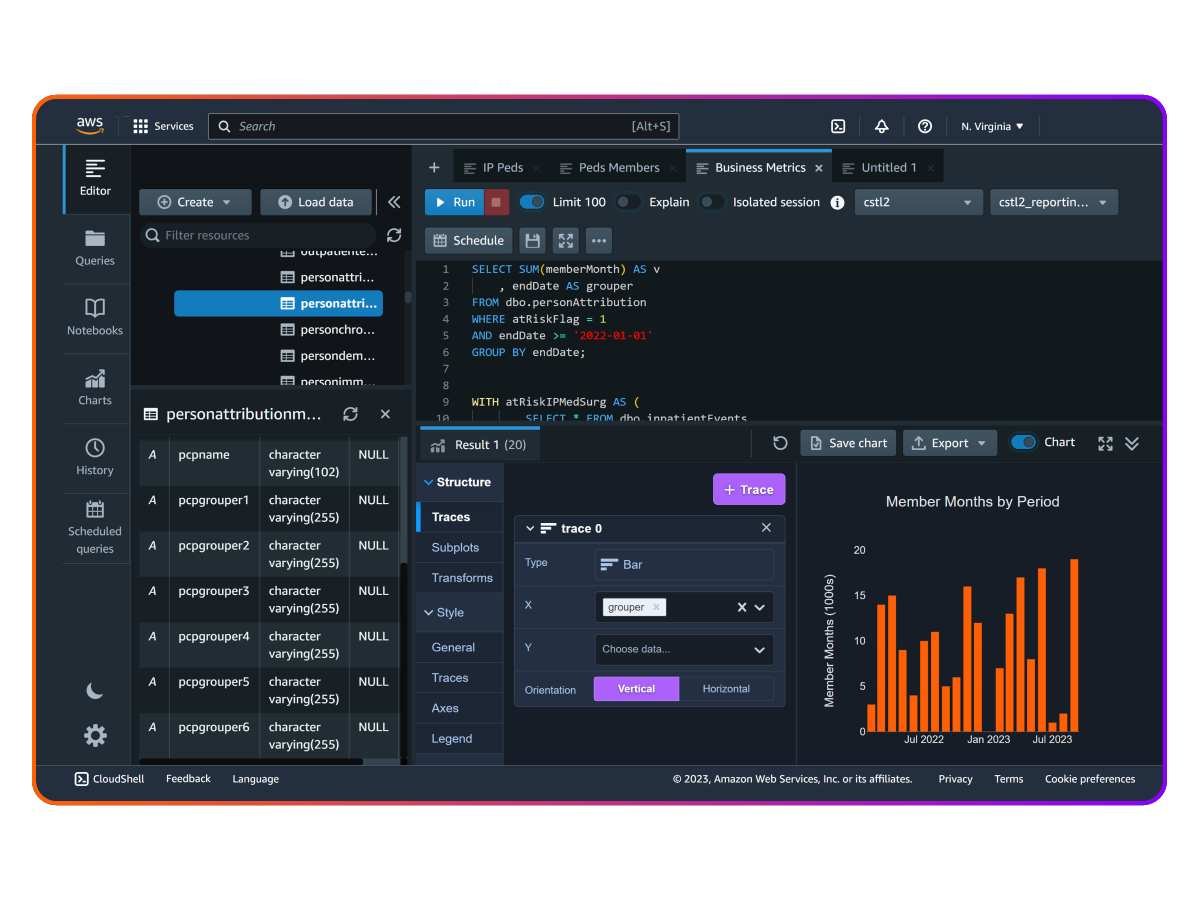1200x900 pixels.
Task: Reset the chart with undo icon
Action: [780, 443]
